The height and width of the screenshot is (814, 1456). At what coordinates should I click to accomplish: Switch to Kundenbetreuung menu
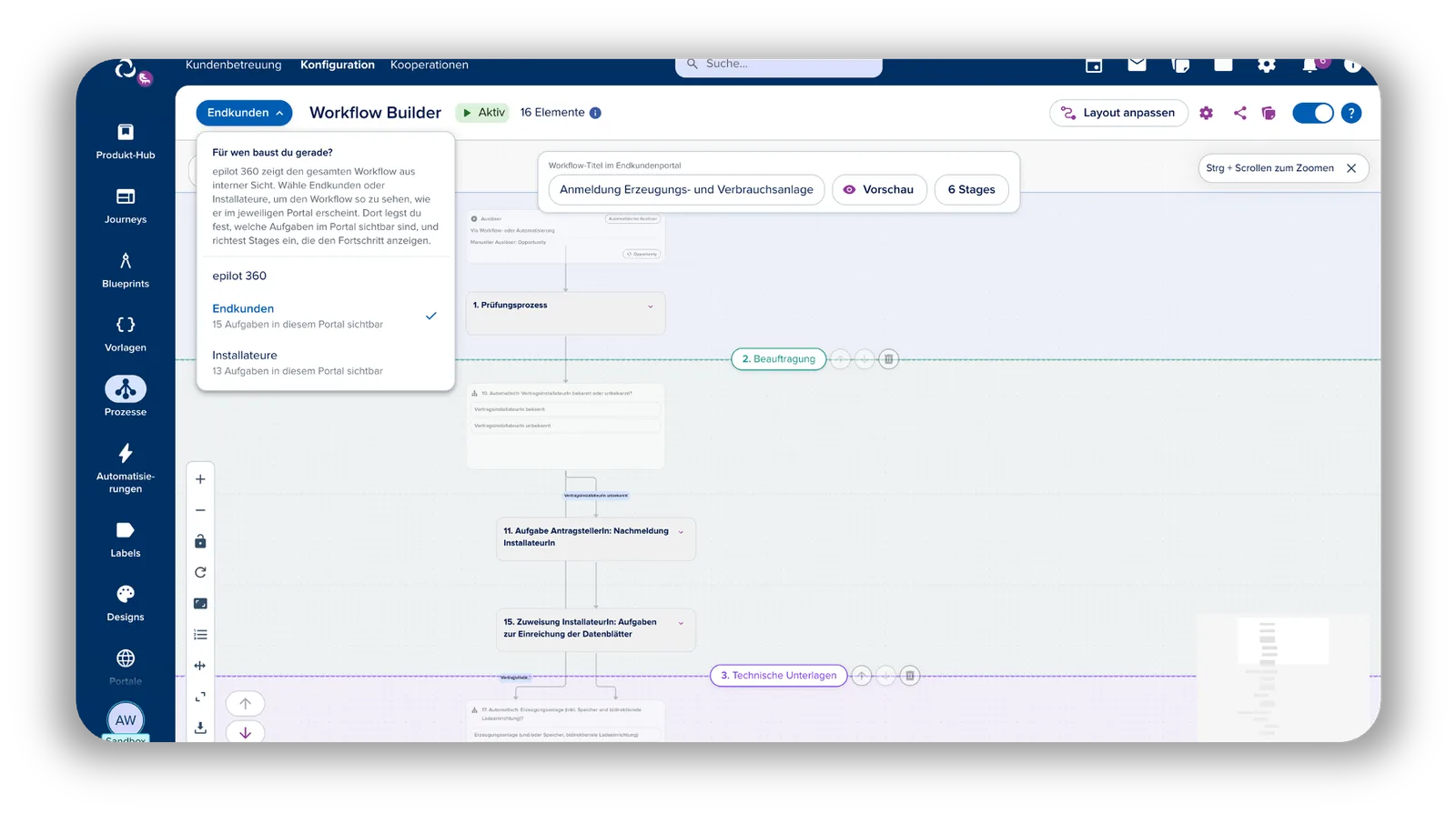pyautogui.click(x=233, y=65)
